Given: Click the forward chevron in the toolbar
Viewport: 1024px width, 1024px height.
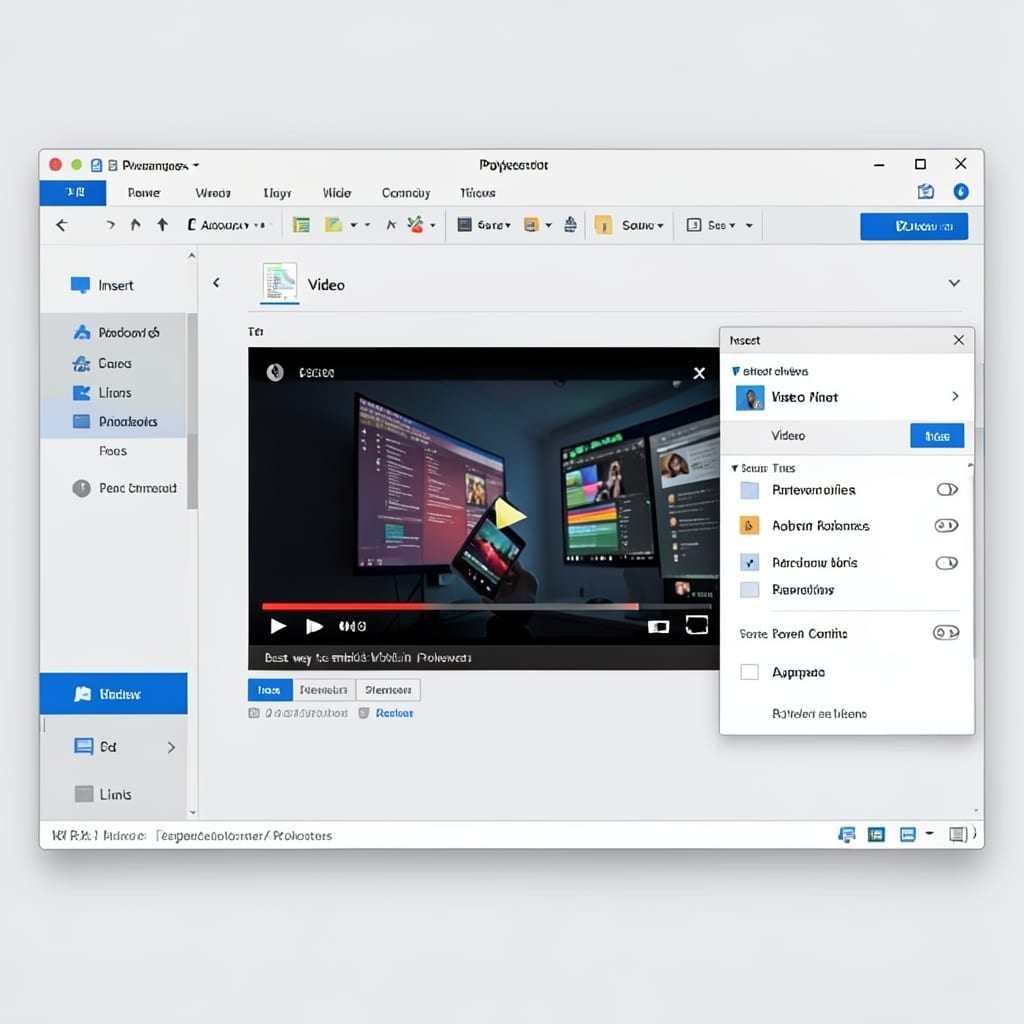Looking at the screenshot, I should (x=110, y=225).
